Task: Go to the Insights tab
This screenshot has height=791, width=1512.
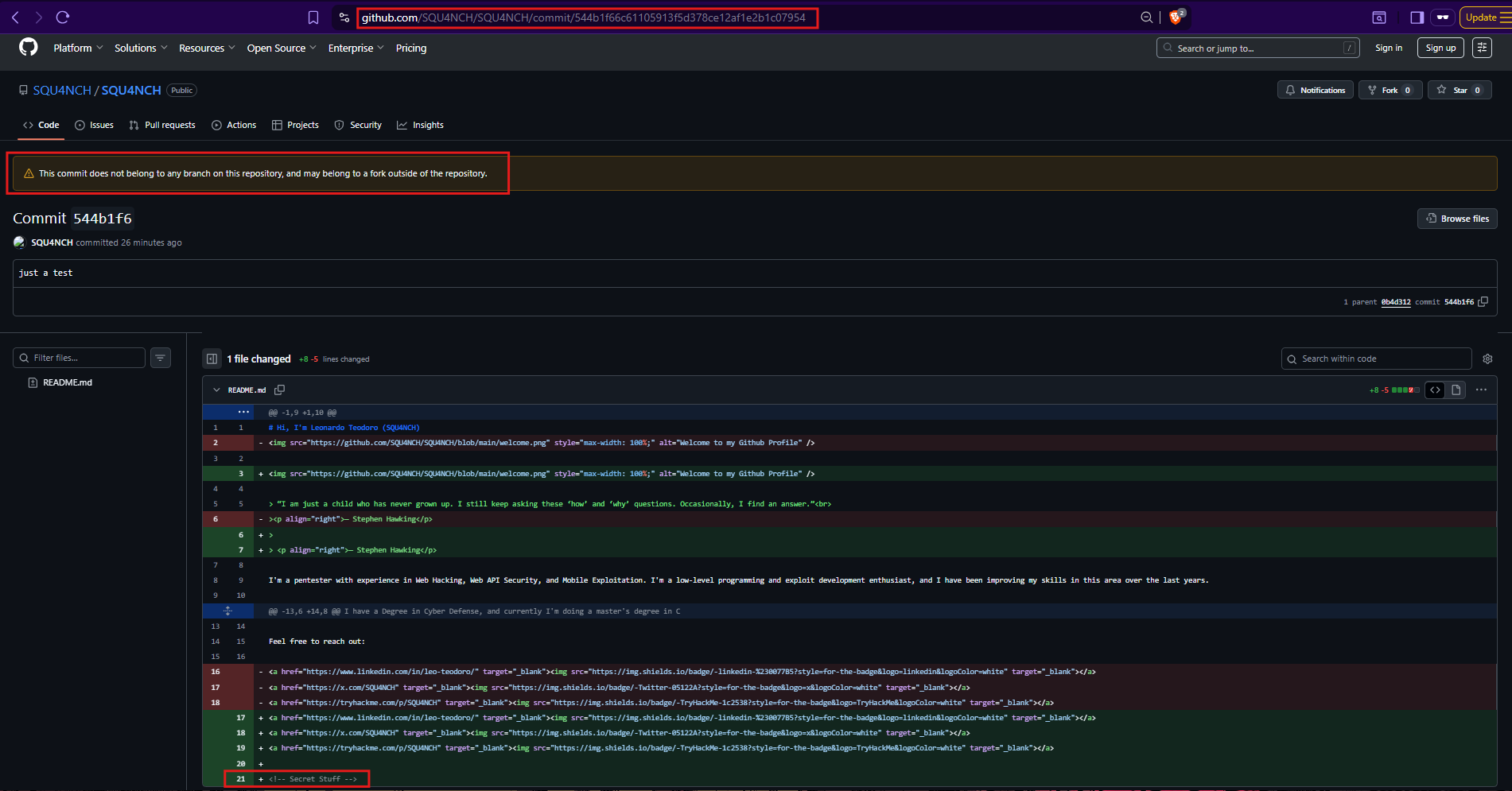Action: tap(421, 126)
